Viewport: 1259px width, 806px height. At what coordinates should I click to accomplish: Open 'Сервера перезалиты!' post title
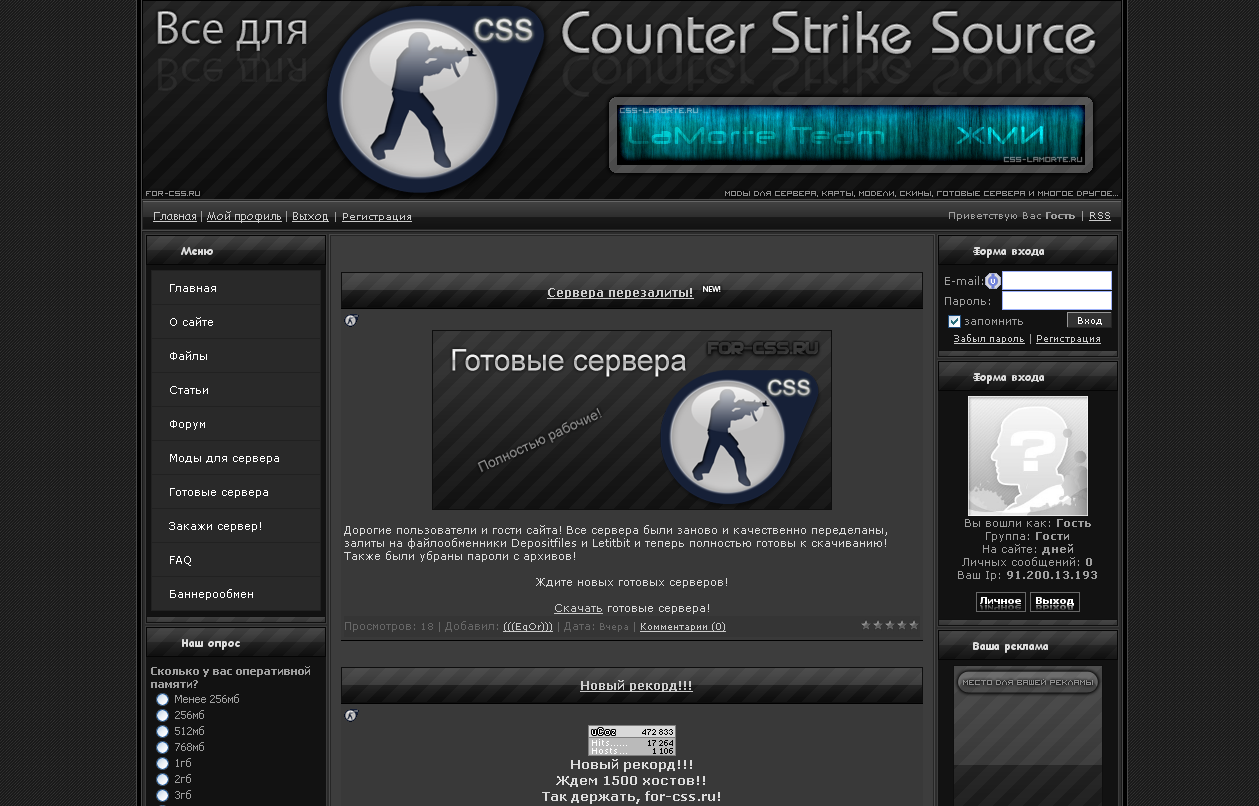[x=620, y=293]
